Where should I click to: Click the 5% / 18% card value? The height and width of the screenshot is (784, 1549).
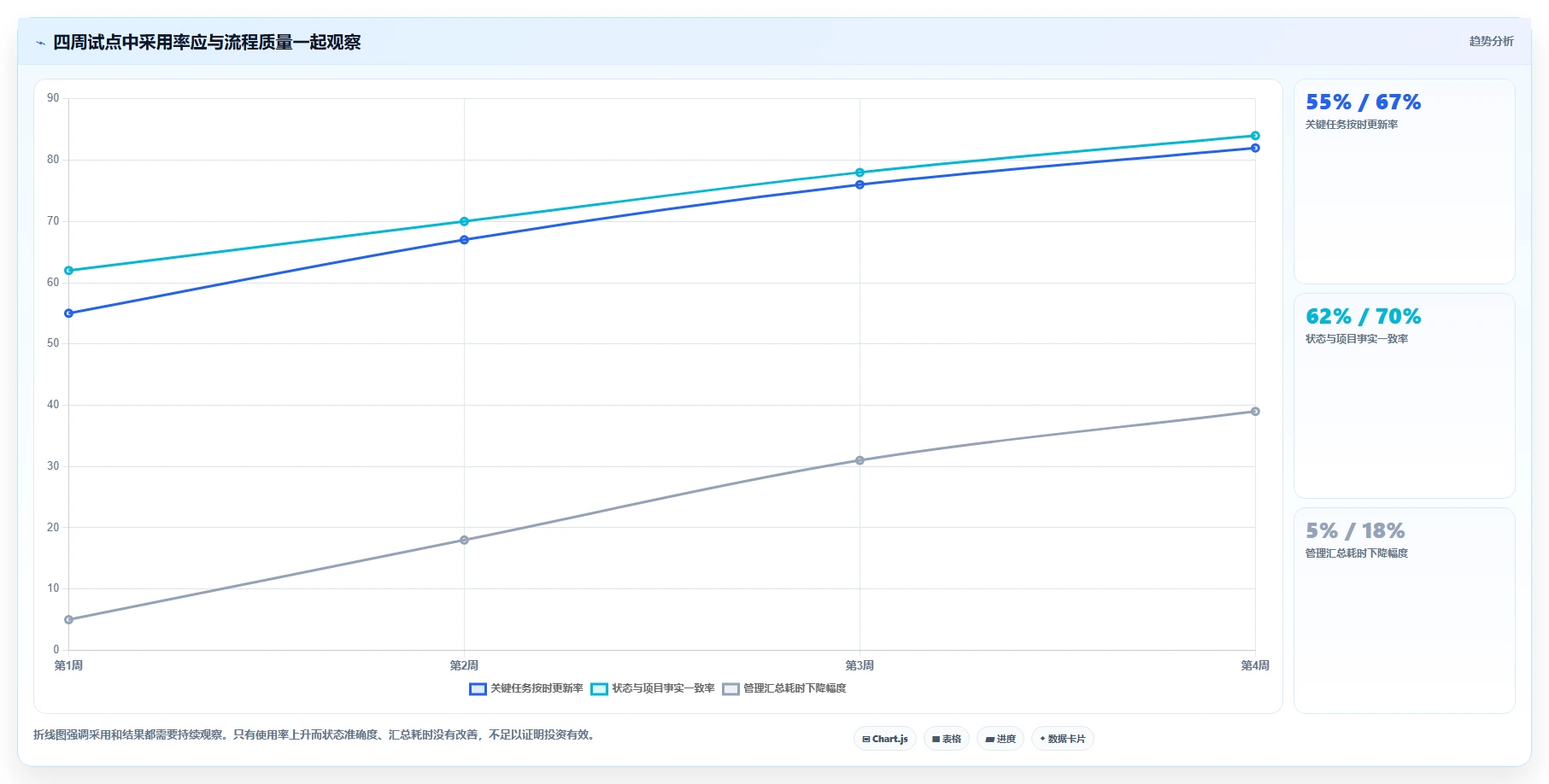[1355, 531]
